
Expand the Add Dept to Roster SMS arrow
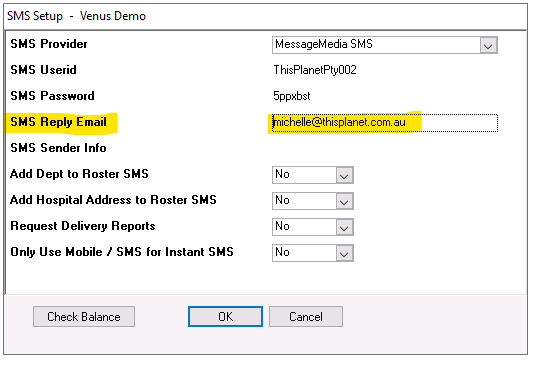click(x=344, y=175)
